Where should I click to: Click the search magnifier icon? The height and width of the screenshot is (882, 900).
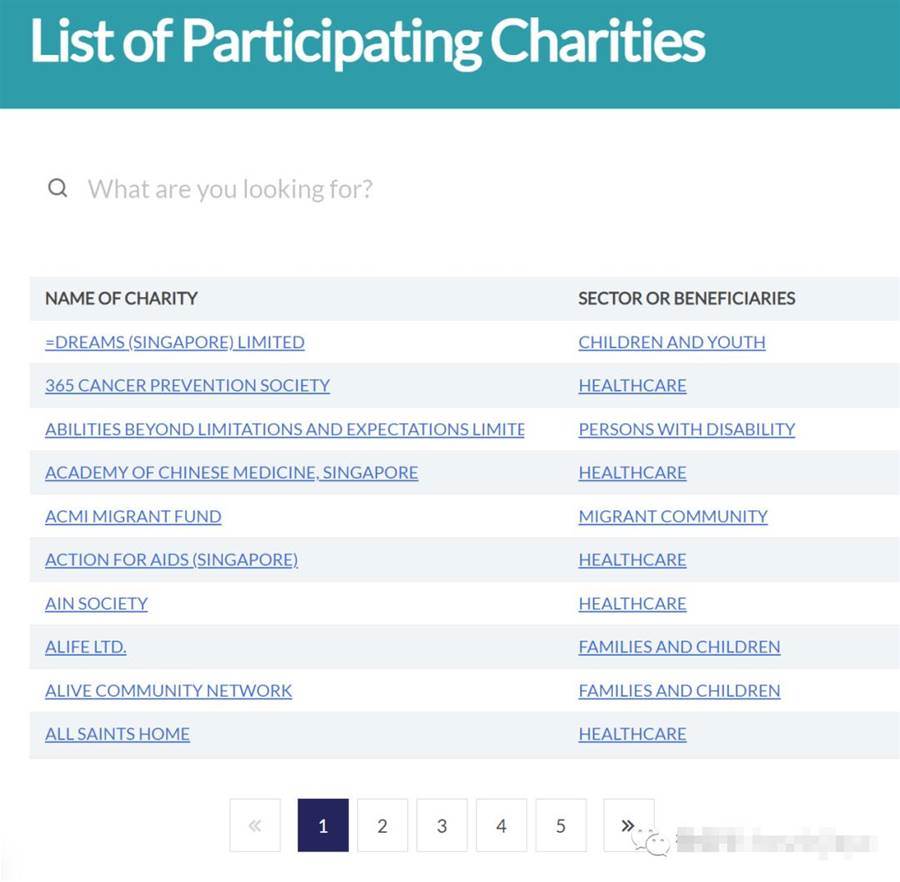click(x=58, y=188)
